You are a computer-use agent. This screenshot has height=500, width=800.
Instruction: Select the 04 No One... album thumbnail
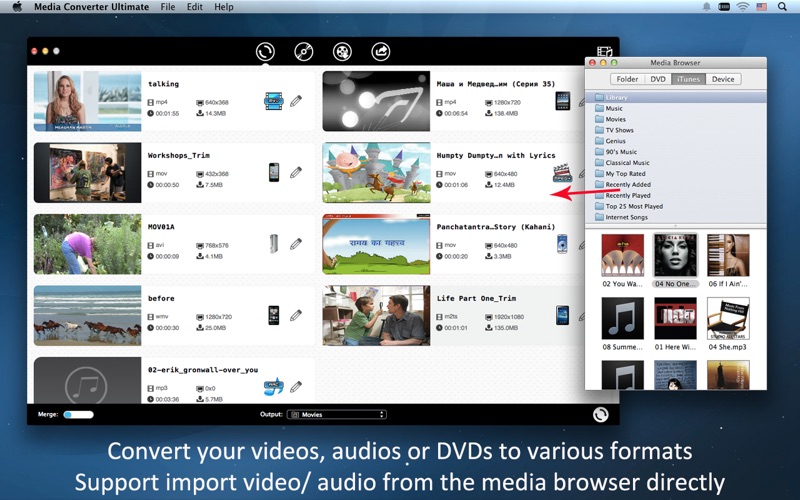click(x=676, y=255)
